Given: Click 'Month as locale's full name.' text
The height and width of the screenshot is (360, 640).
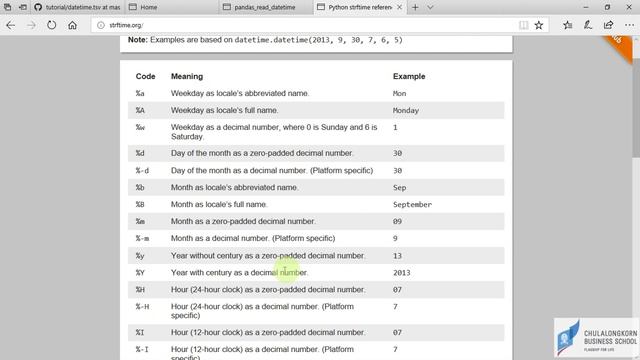Looking at the screenshot, I should [x=219, y=204].
